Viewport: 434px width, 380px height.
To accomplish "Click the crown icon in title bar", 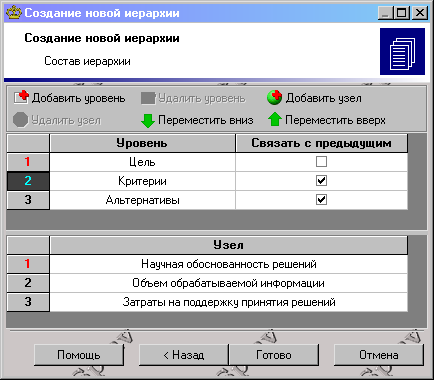I will click(14, 13).
